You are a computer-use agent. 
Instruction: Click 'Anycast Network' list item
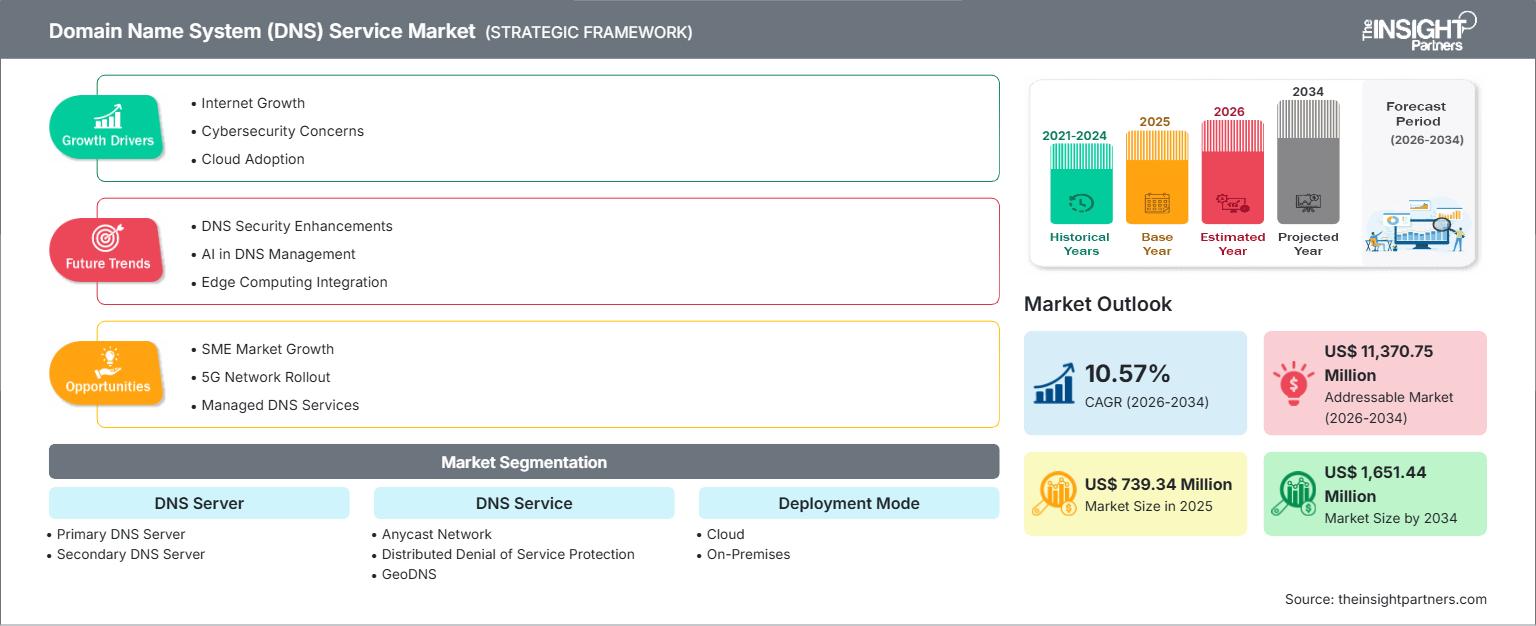[x=437, y=534]
